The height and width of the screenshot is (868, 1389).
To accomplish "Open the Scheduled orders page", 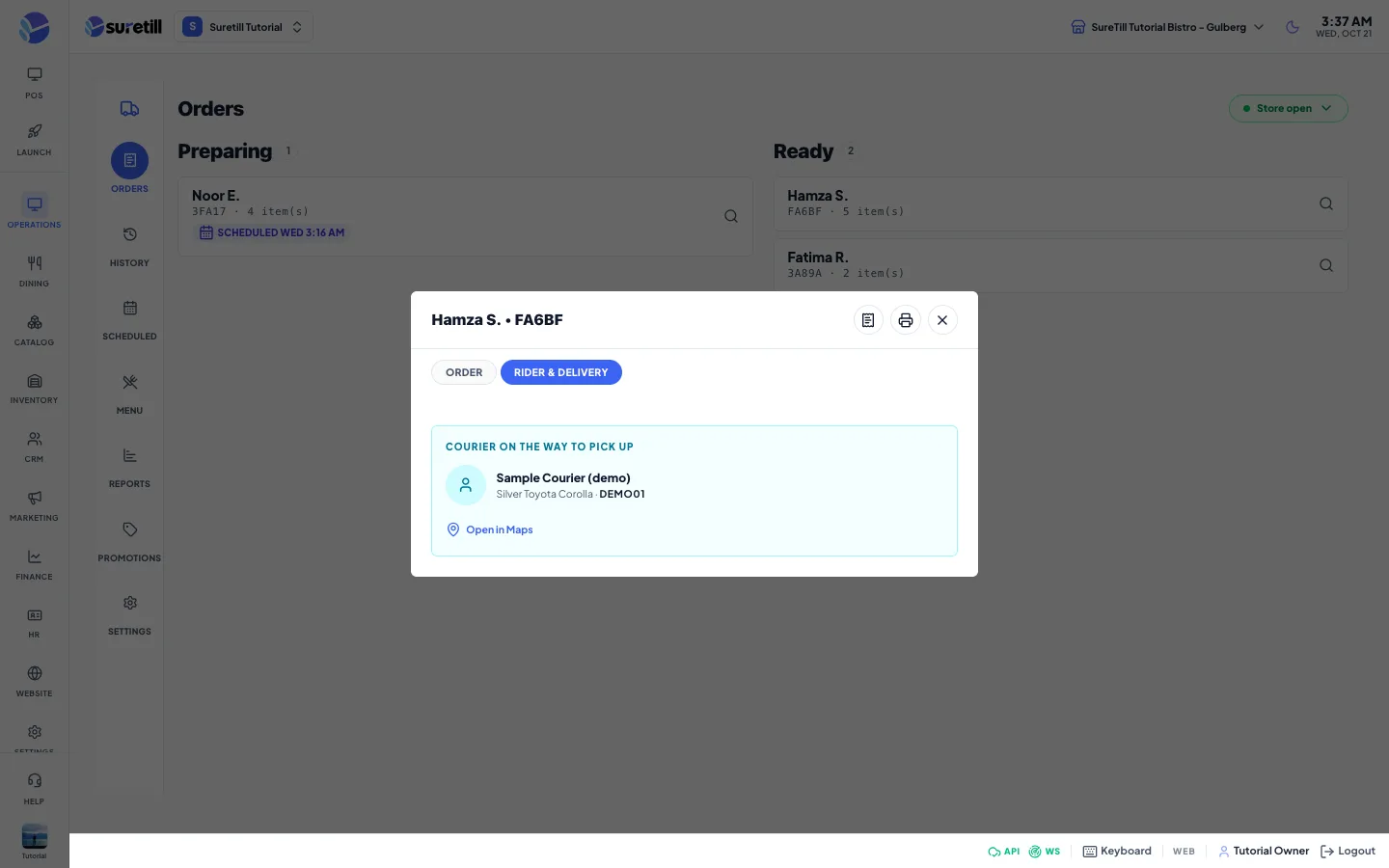I will point(129,320).
